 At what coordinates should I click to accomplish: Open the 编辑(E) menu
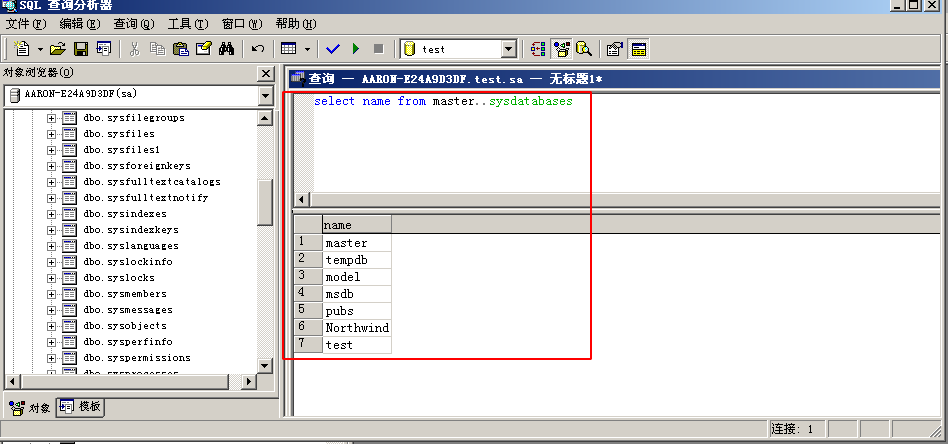point(80,24)
